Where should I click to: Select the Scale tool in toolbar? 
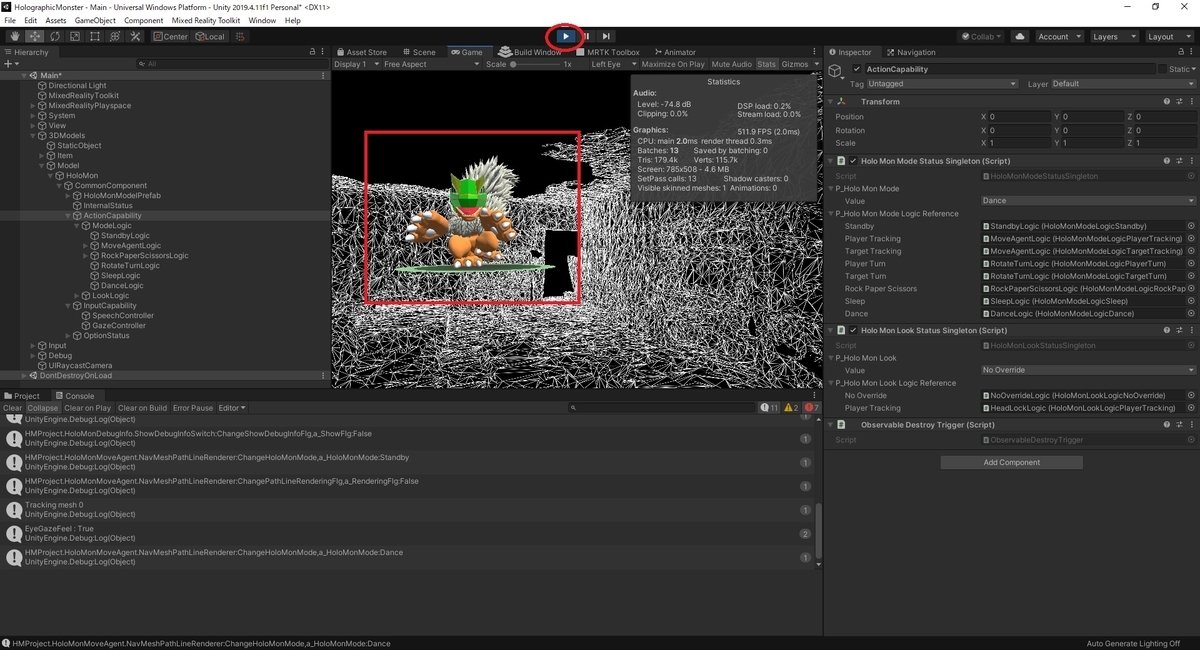75,37
